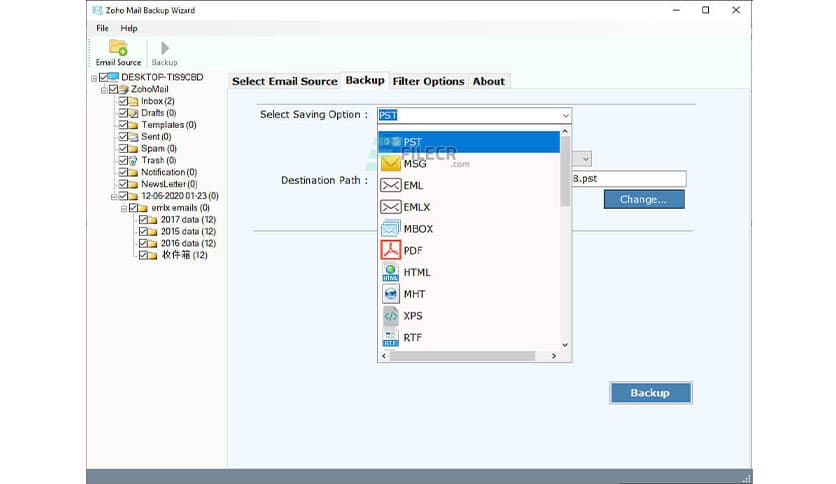Click the Sent folder icon

(x=133, y=137)
